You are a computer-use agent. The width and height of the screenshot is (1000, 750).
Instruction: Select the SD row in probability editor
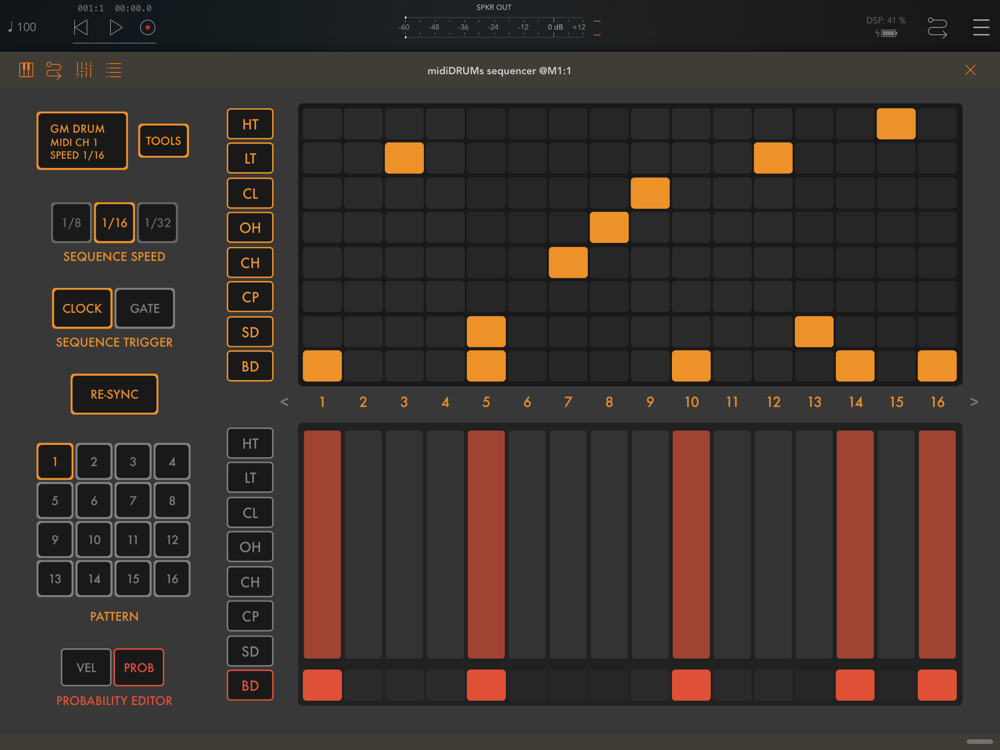250,651
